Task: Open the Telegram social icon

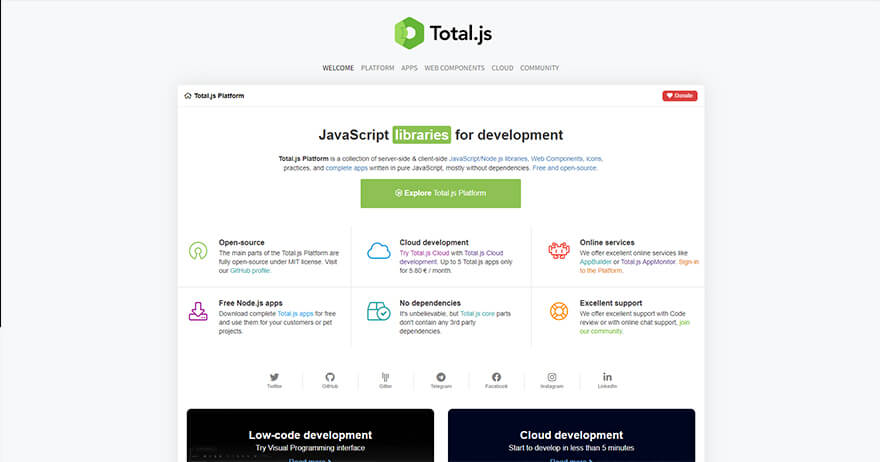Action: point(441,377)
